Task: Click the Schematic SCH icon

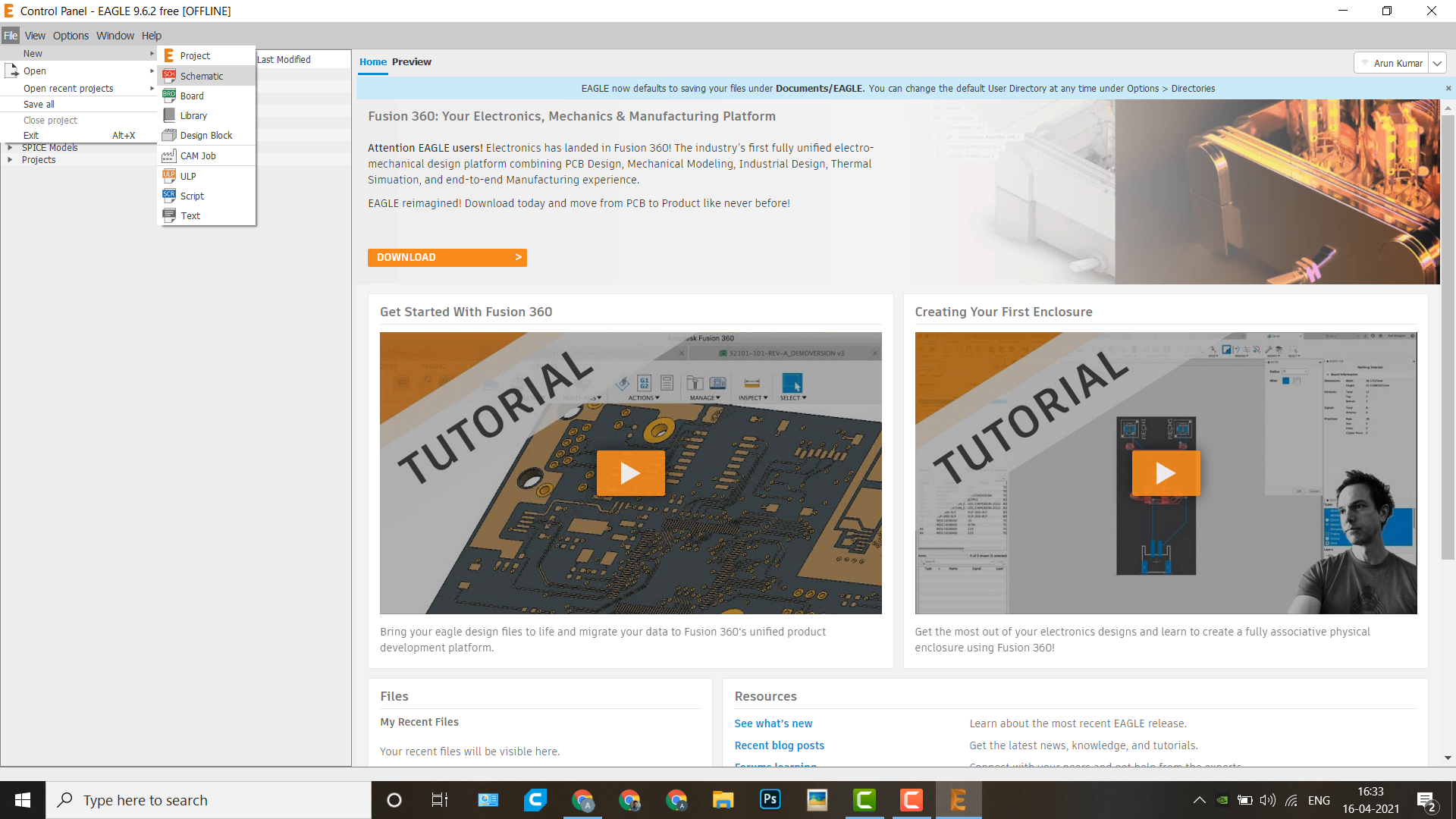Action: coord(169,76)
